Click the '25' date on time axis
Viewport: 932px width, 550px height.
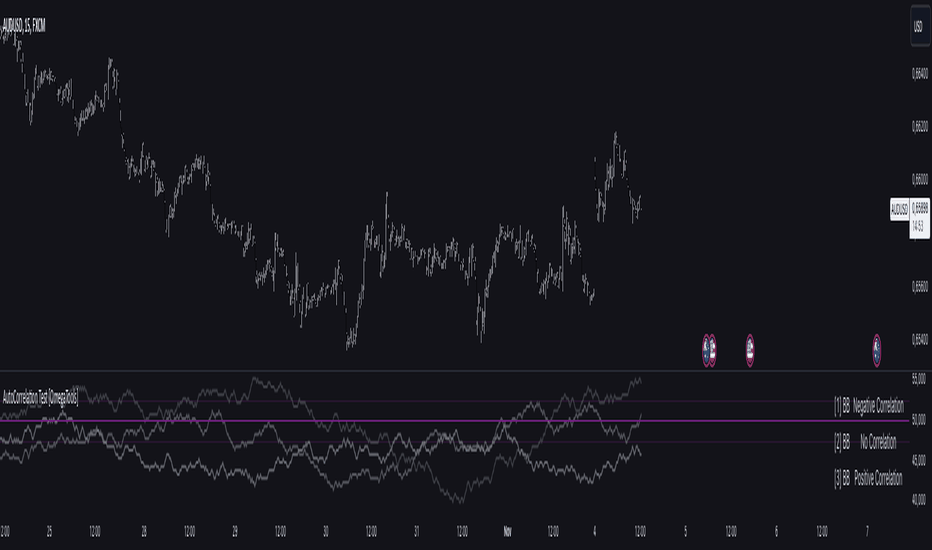tap(49, 531)
